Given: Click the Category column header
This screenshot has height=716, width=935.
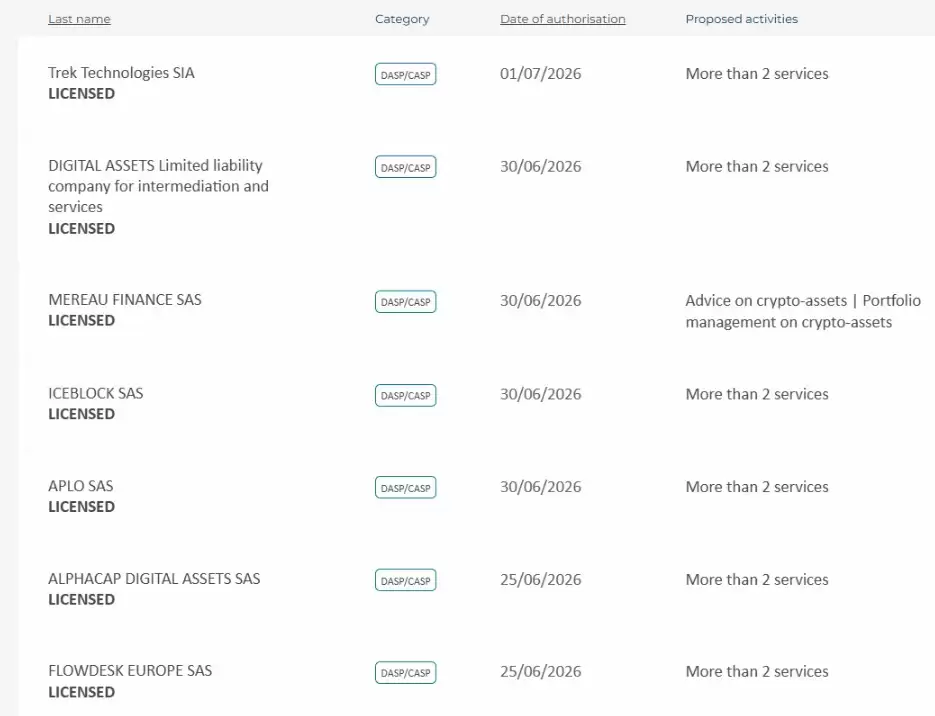Looking at the screenshot, I should pos(402,19).
